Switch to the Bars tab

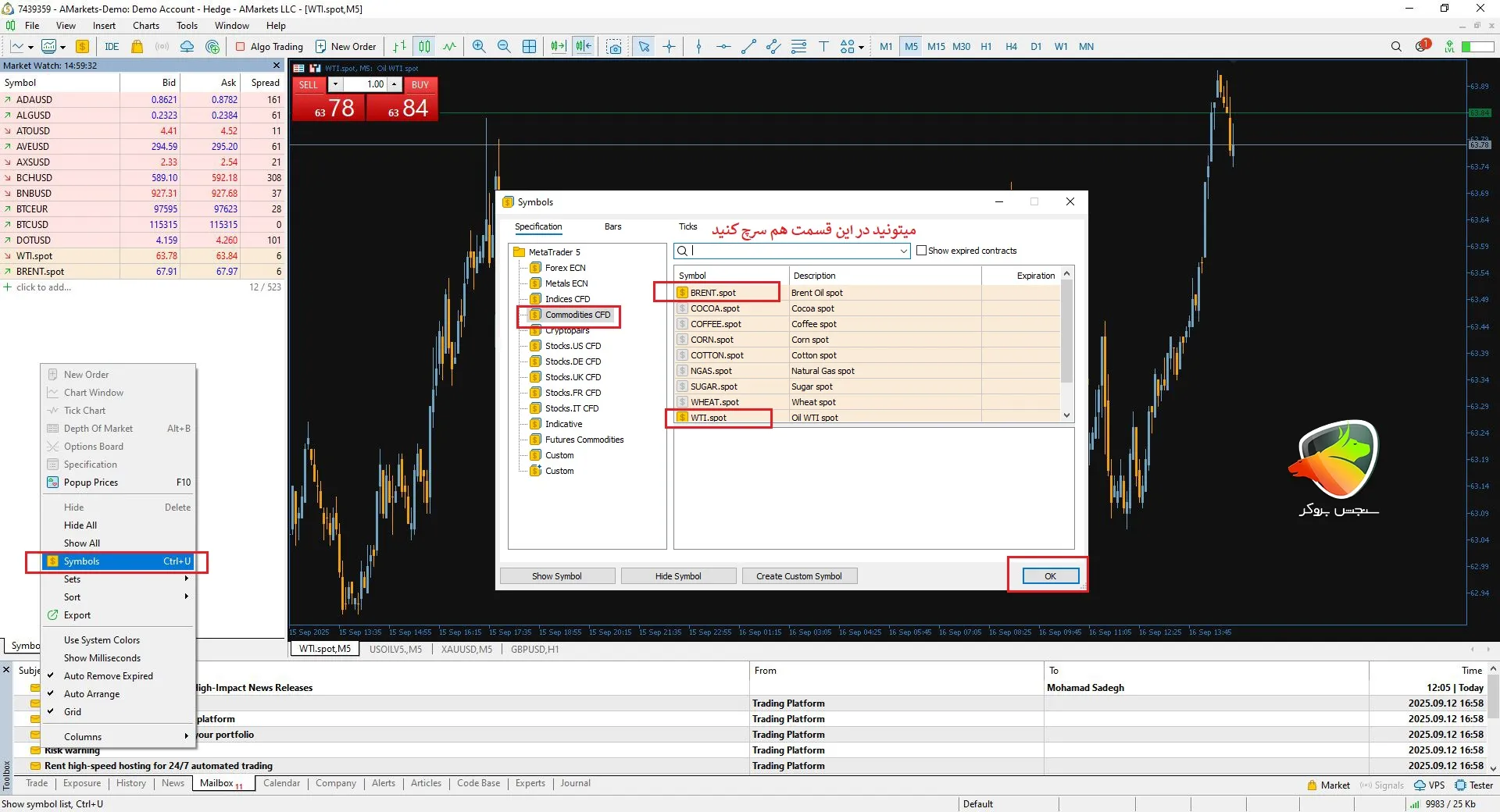pos(612,227)
